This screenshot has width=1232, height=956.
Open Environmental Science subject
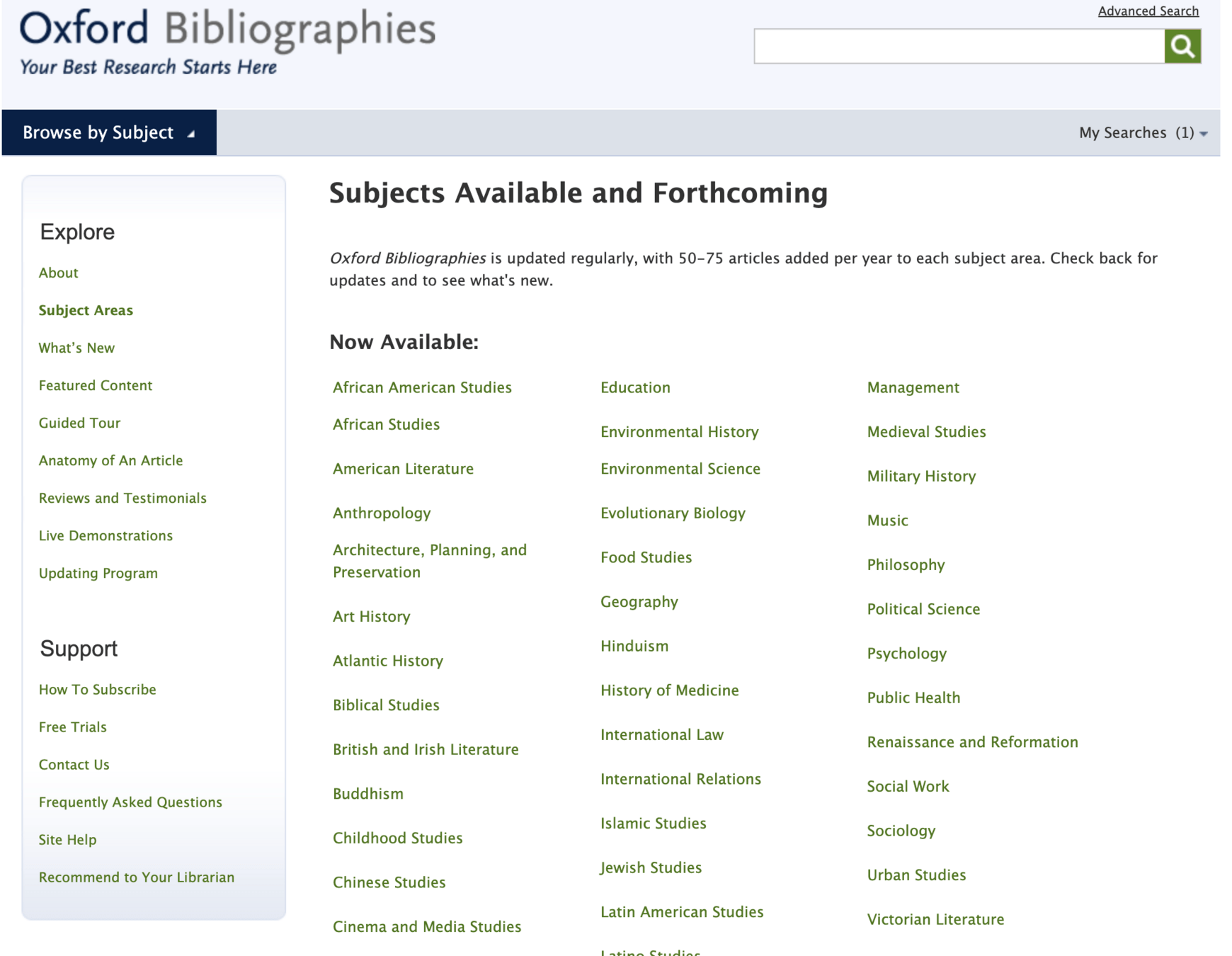click(x=680, y=469)
